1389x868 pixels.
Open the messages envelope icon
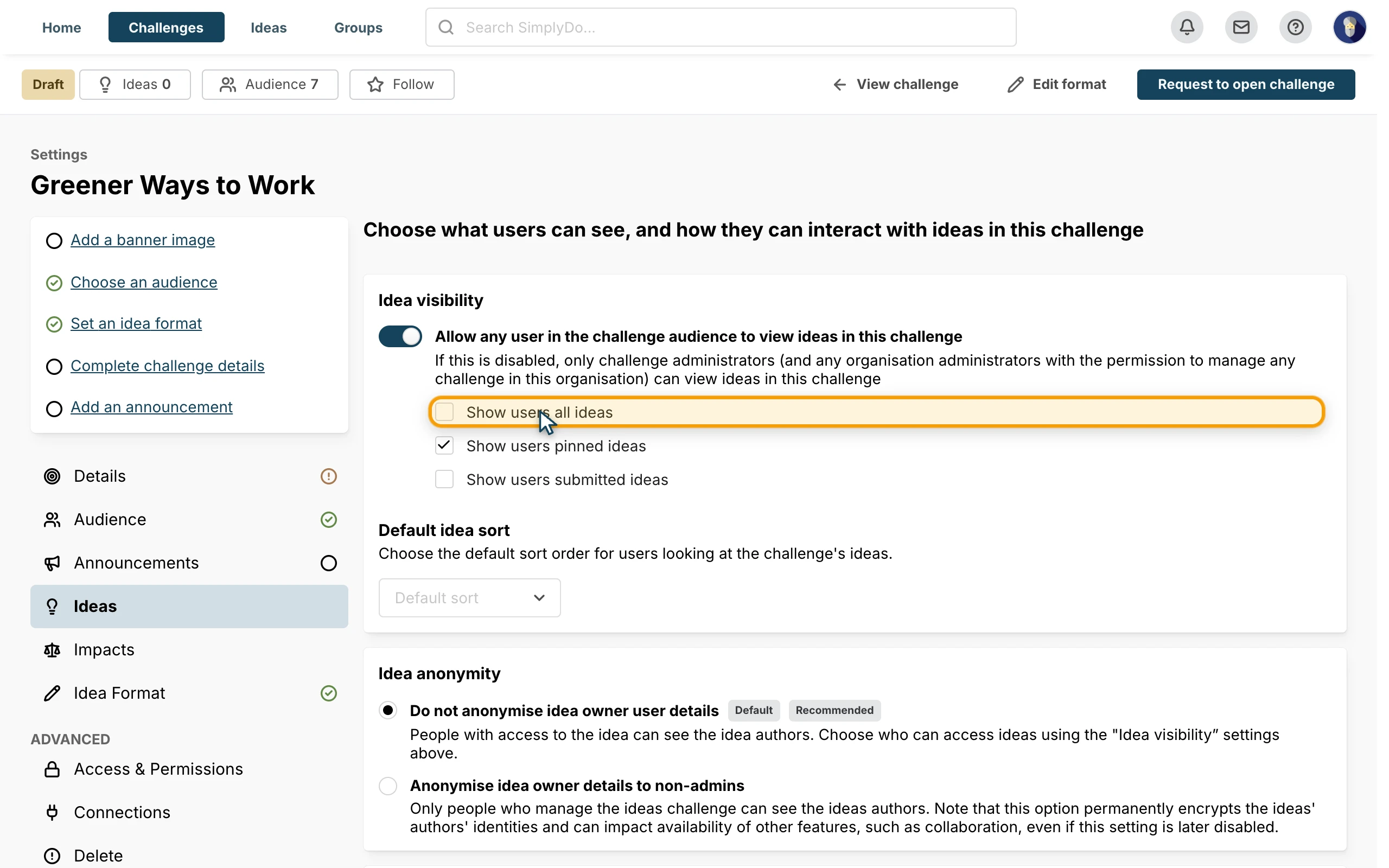click(1241, 27)
